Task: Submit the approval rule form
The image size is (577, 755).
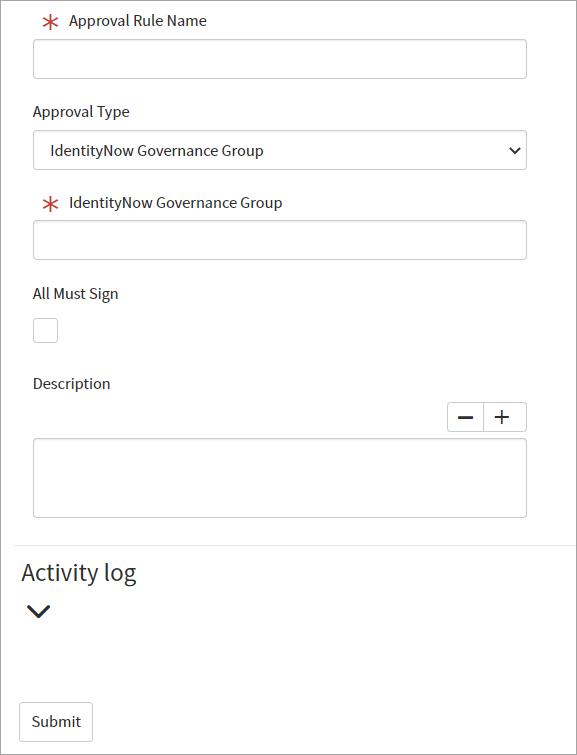Action: pos(56,722)
